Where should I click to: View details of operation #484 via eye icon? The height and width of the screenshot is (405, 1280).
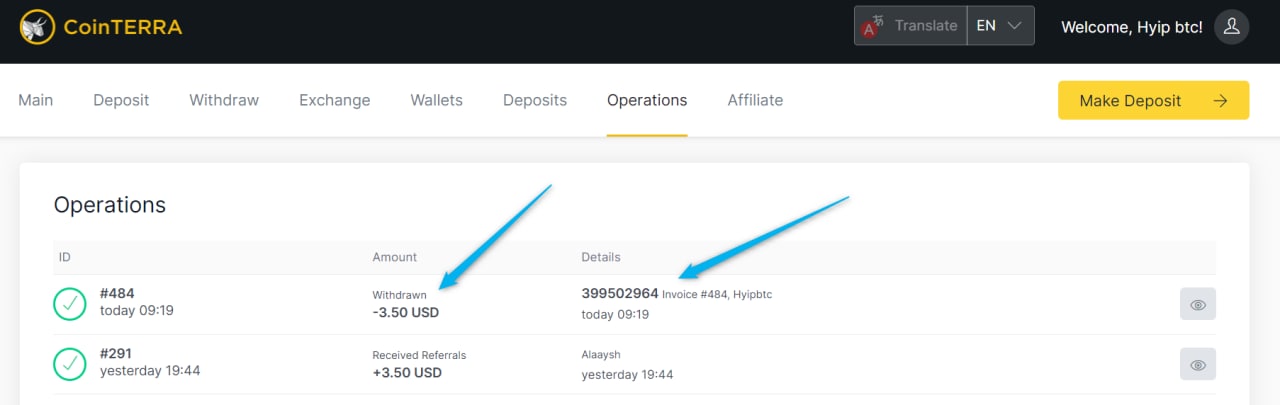pos(1197,304)
